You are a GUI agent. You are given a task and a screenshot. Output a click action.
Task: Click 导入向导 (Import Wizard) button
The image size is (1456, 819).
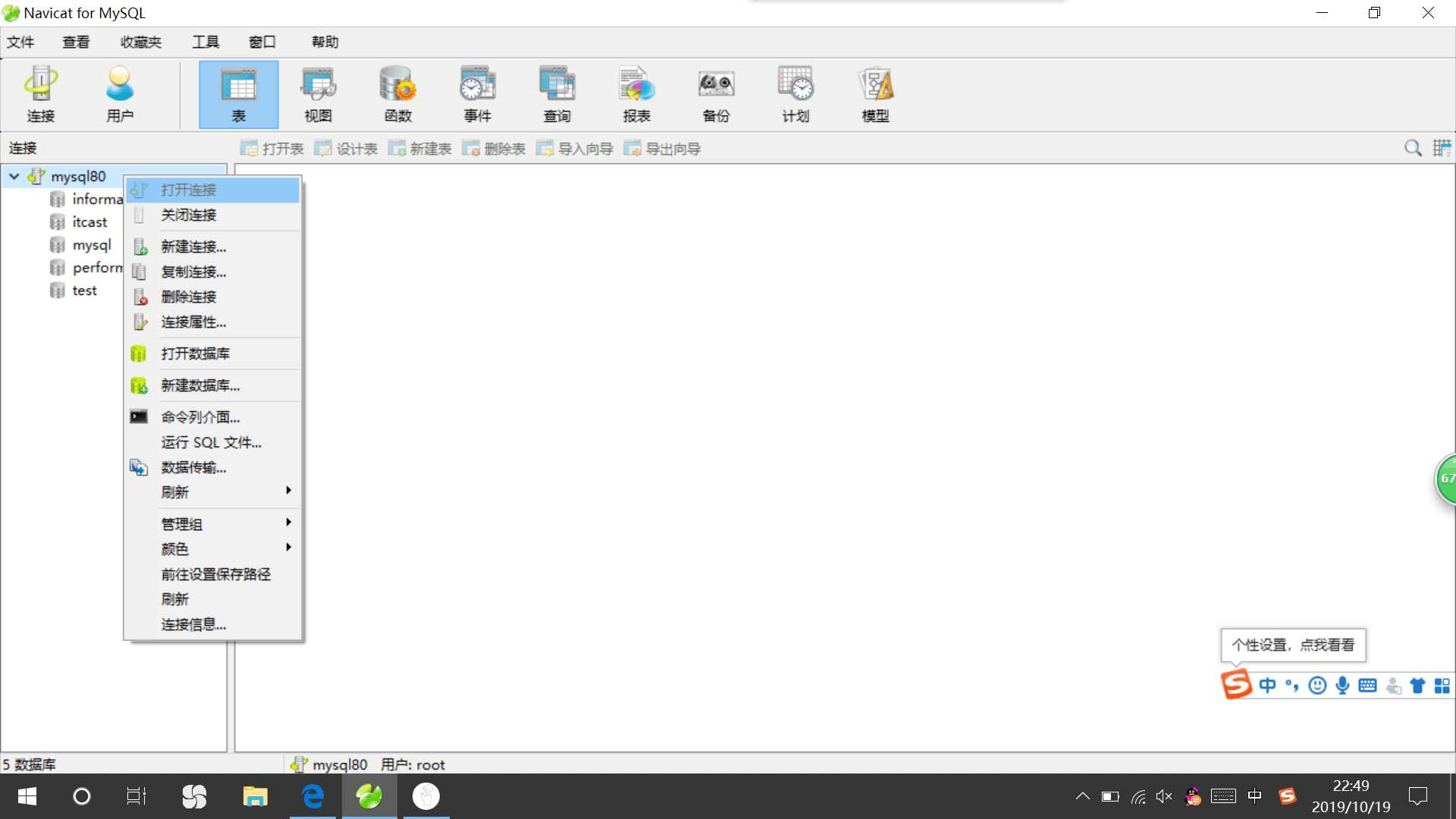575,149
